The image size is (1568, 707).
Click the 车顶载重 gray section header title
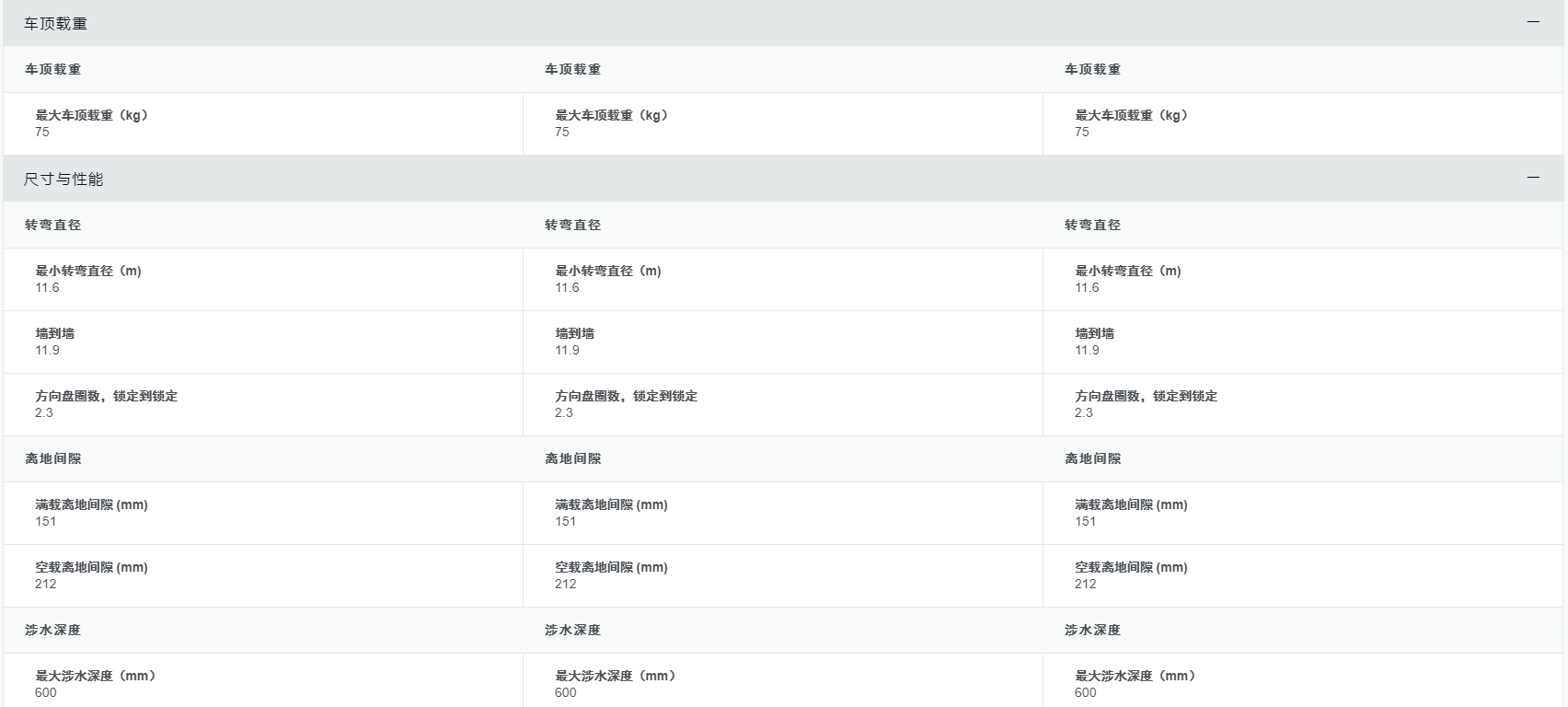coord(55,24)
